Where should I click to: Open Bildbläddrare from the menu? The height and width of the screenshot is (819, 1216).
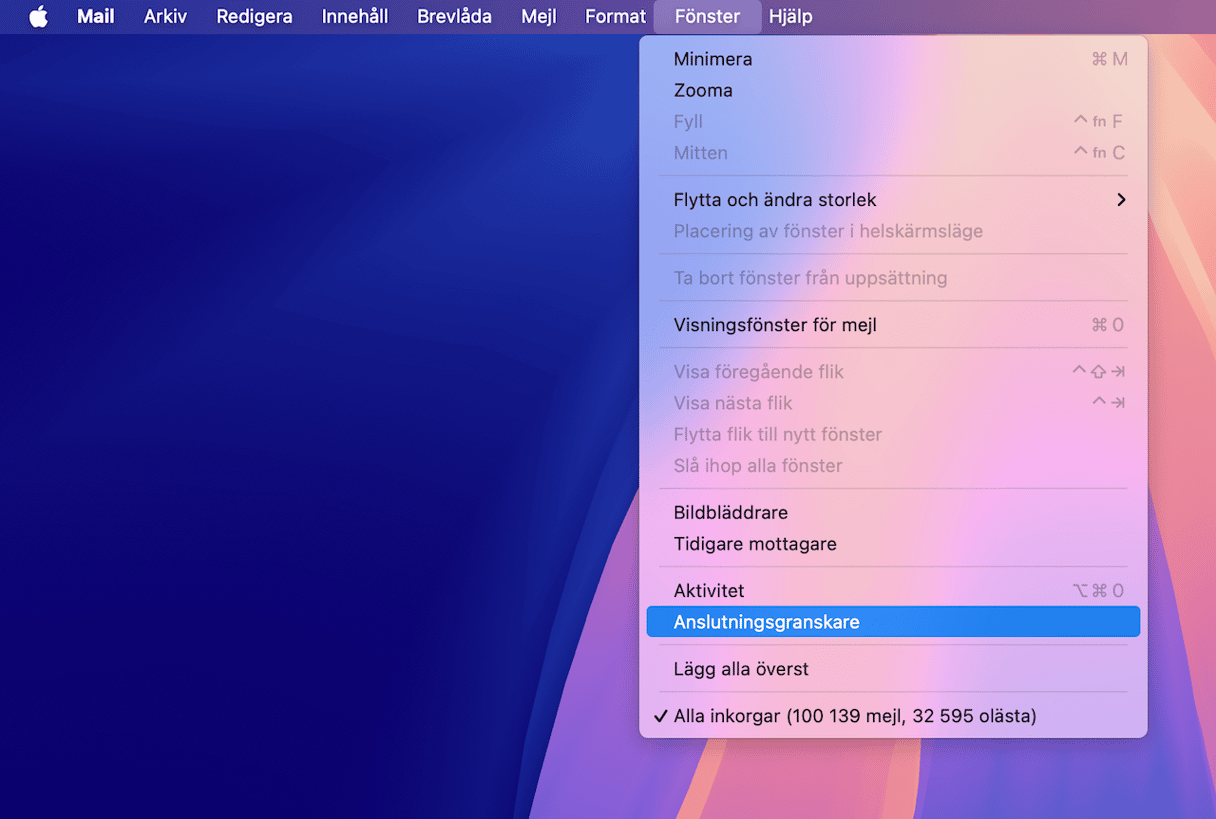tap(893, 513)
